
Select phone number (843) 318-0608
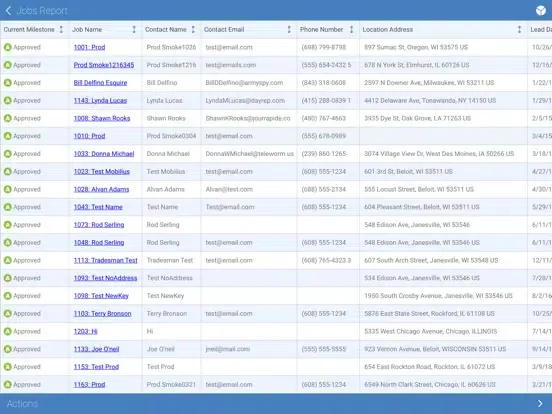coord(324,83)
